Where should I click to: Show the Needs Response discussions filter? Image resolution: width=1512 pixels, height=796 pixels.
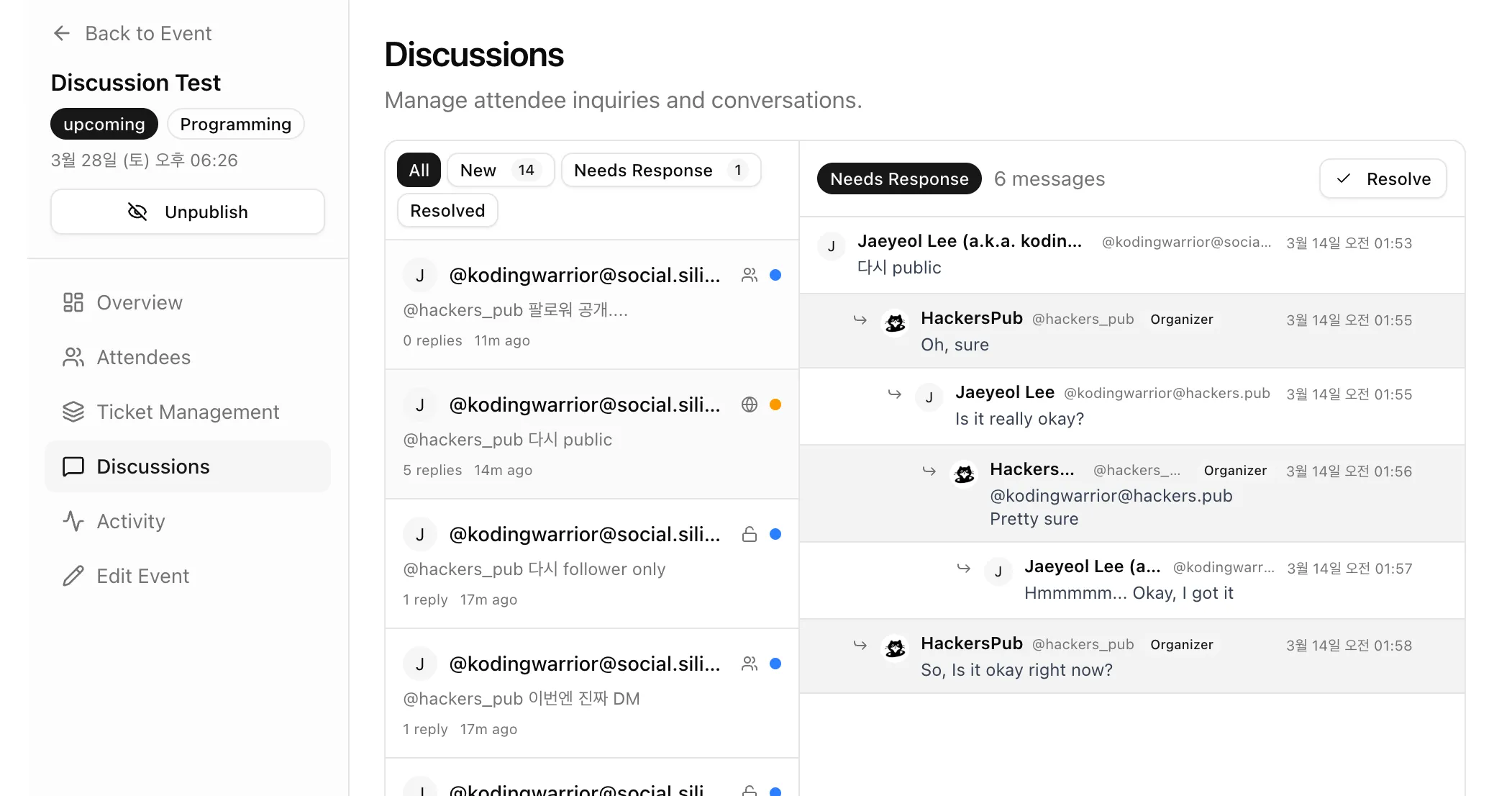(660, 170)
